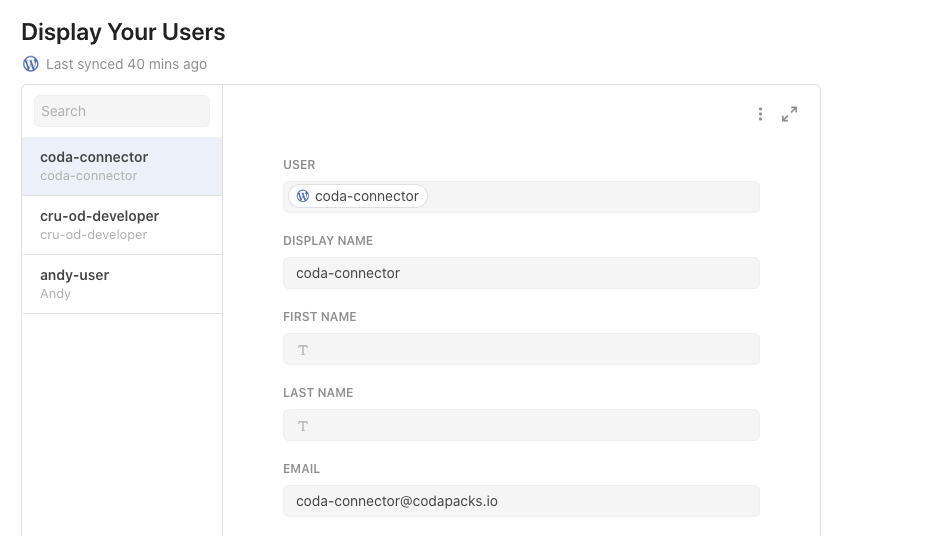The height and width of the screenshot is (536, 938).
Task: Click the First Name field
Action: point(521,349)
